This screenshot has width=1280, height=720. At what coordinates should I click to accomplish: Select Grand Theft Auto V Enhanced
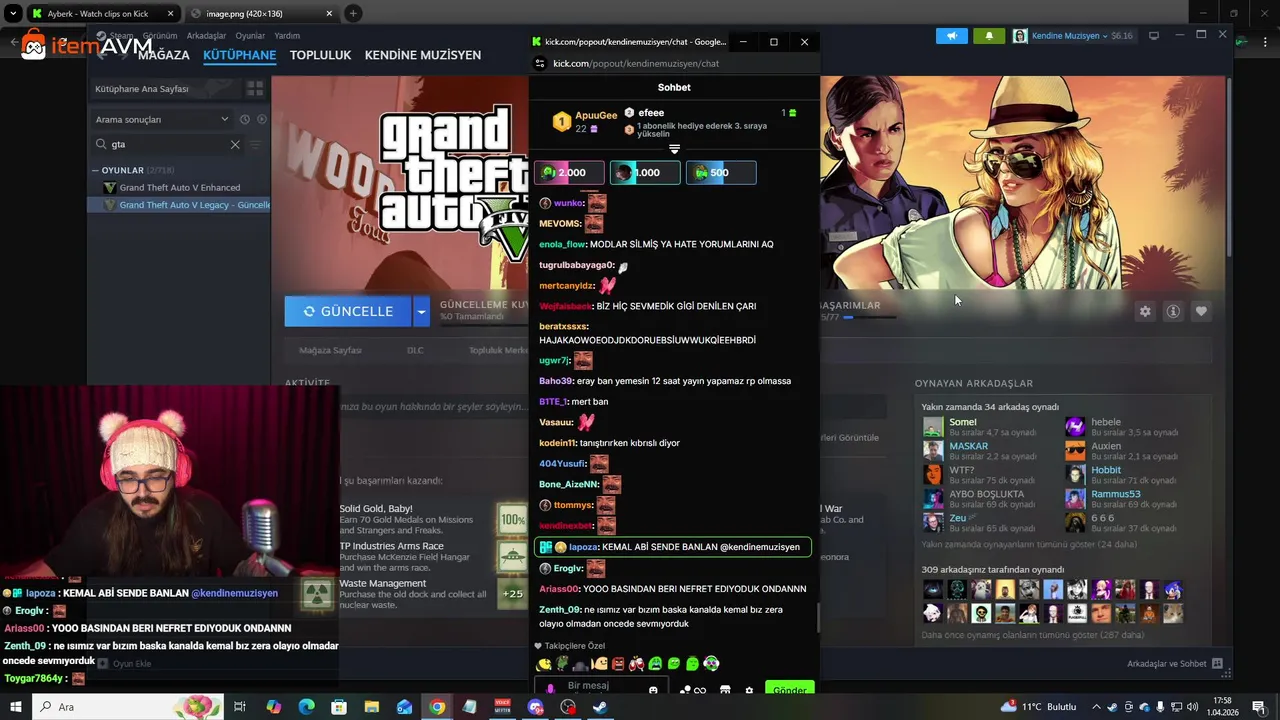(x=179, y=187)
